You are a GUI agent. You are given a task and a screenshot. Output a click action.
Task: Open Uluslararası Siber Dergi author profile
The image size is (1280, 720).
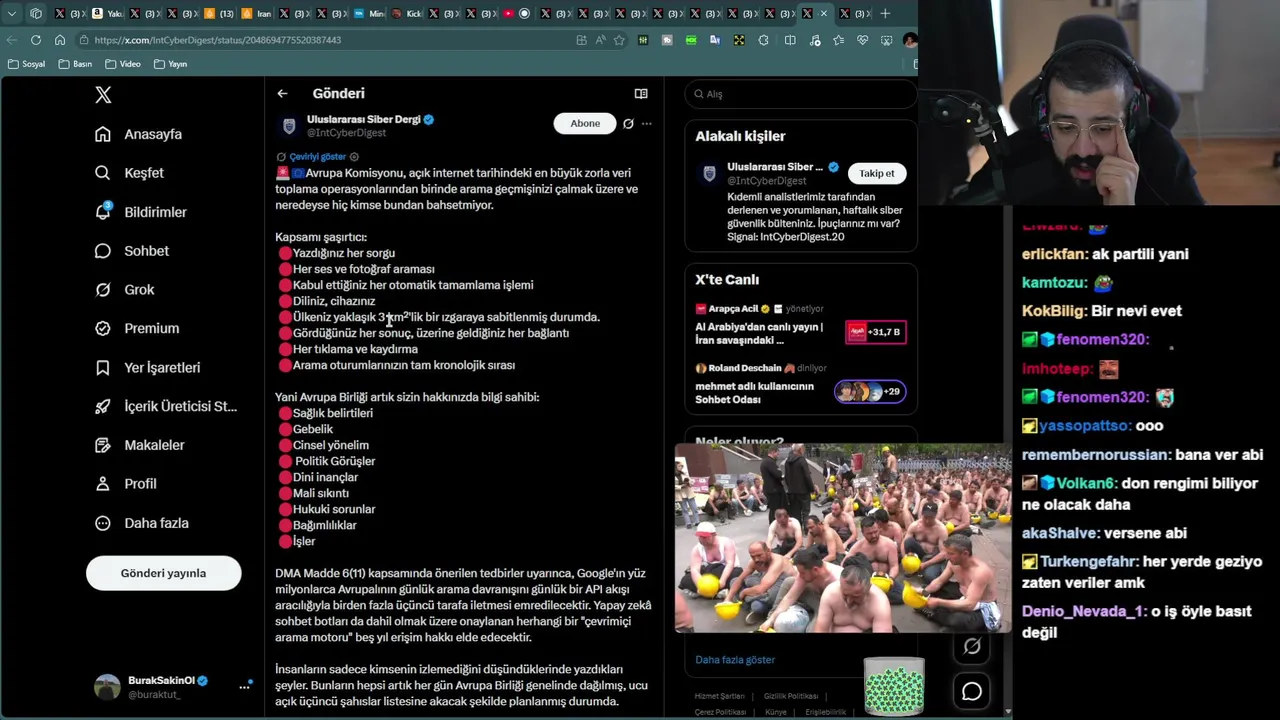(x=363, y=119)
